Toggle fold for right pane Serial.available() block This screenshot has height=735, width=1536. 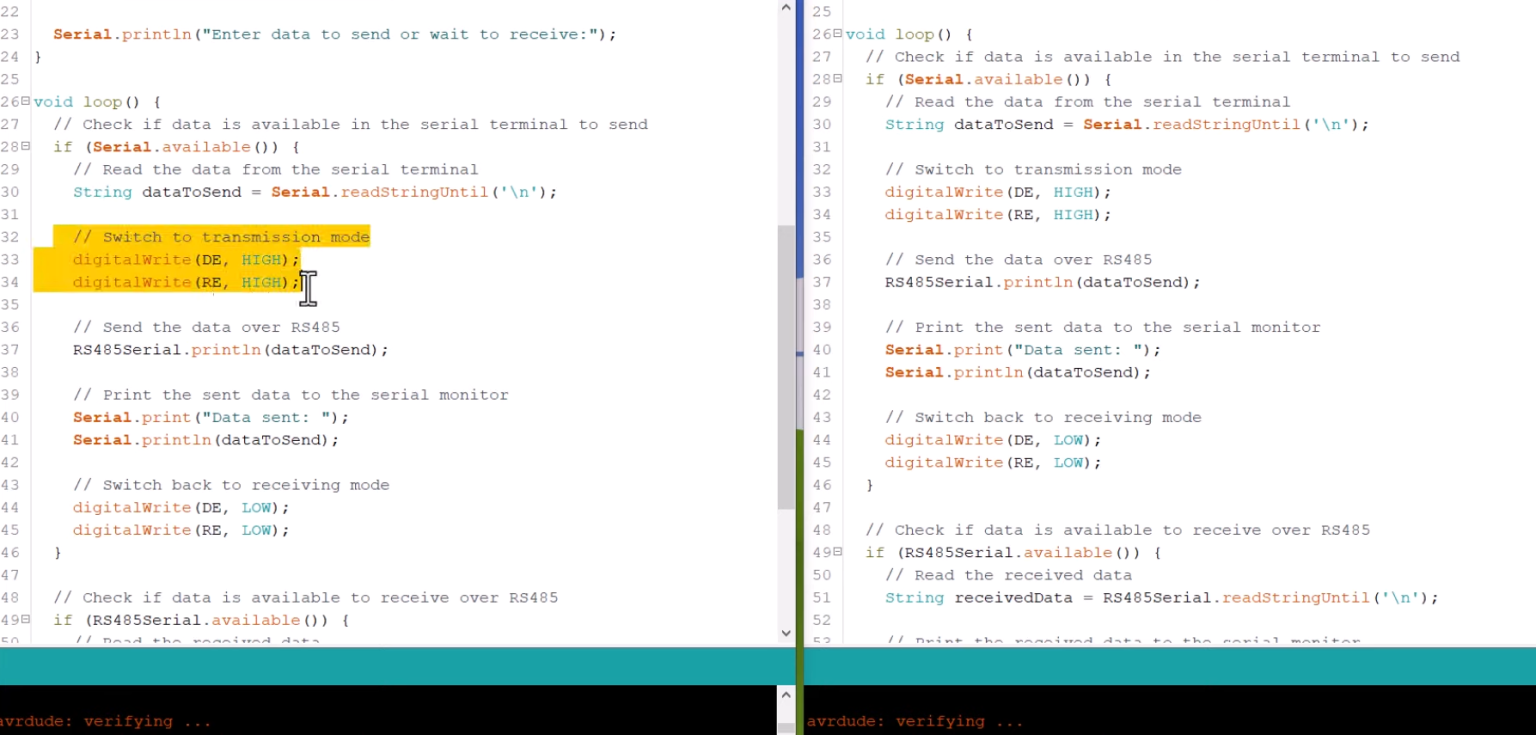point(837,79)
